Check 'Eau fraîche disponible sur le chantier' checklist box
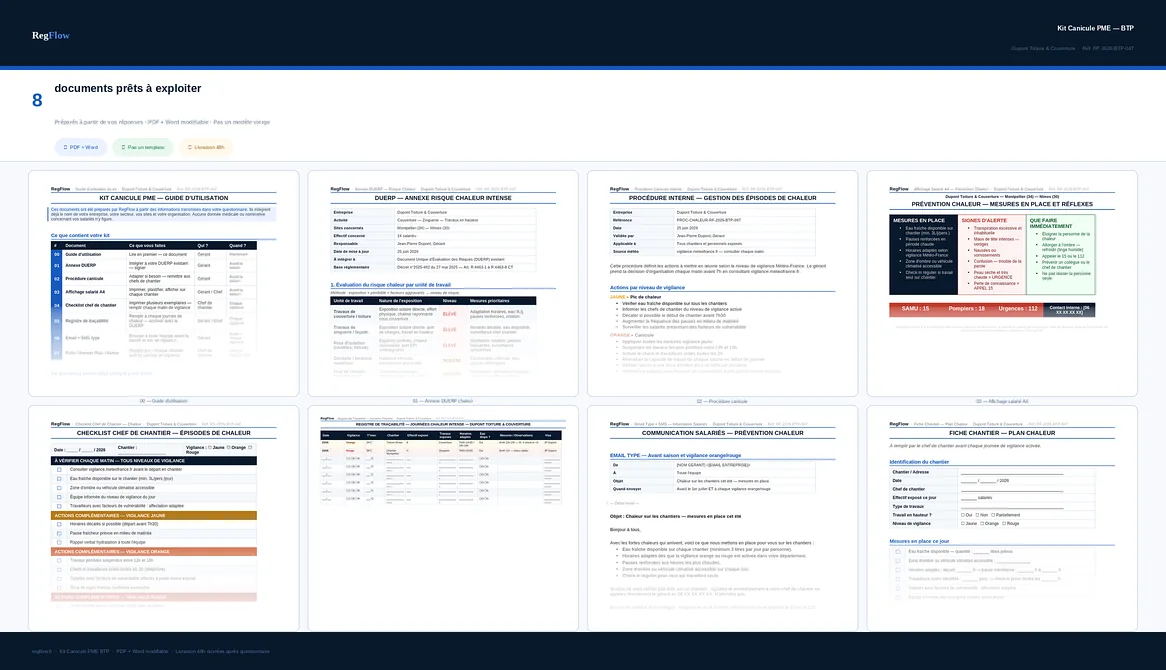The width and height of the screenshot is (1166, 670). (59, 479)
